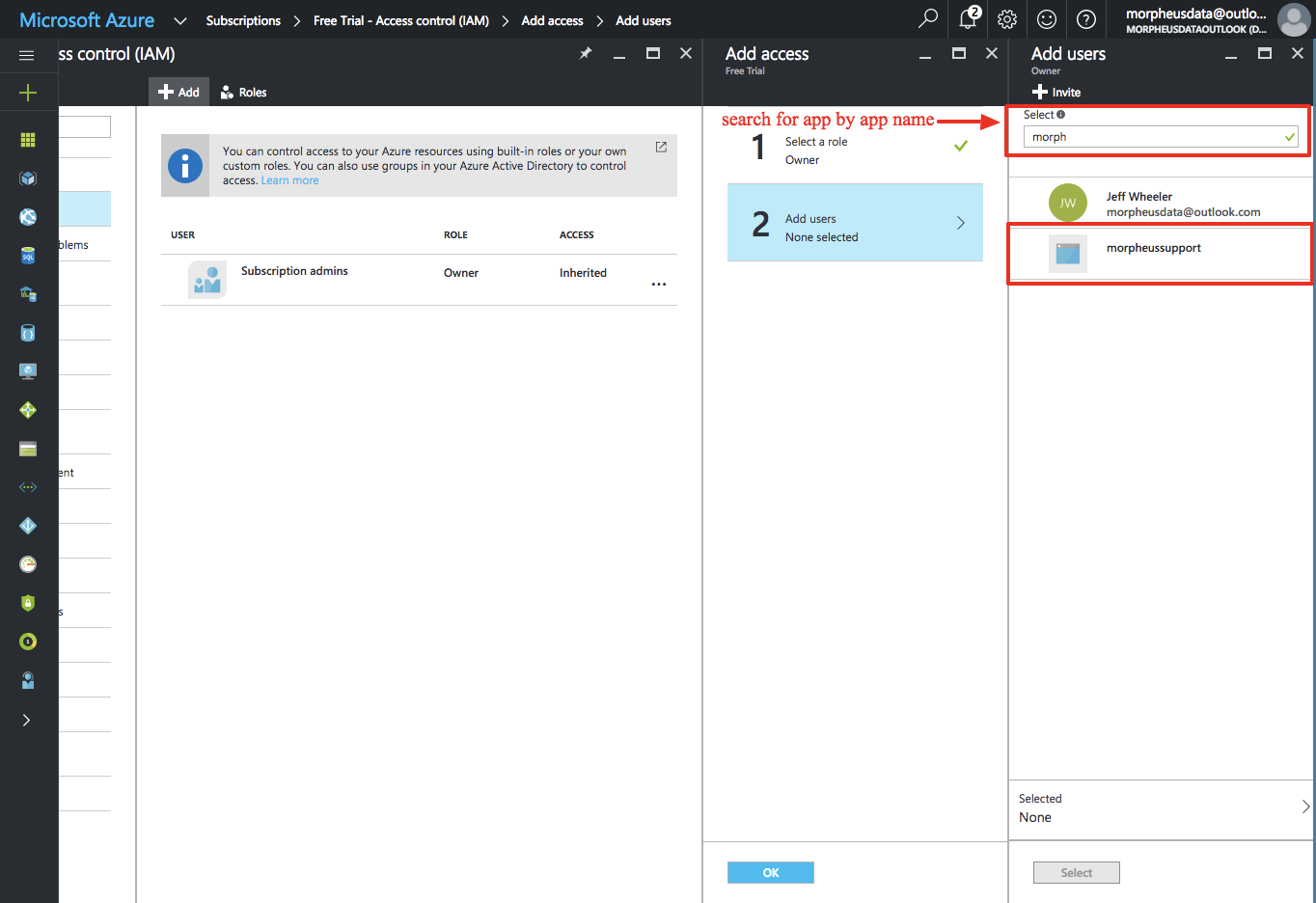Click Microsoft Azure logo text

tap(87, 20)
